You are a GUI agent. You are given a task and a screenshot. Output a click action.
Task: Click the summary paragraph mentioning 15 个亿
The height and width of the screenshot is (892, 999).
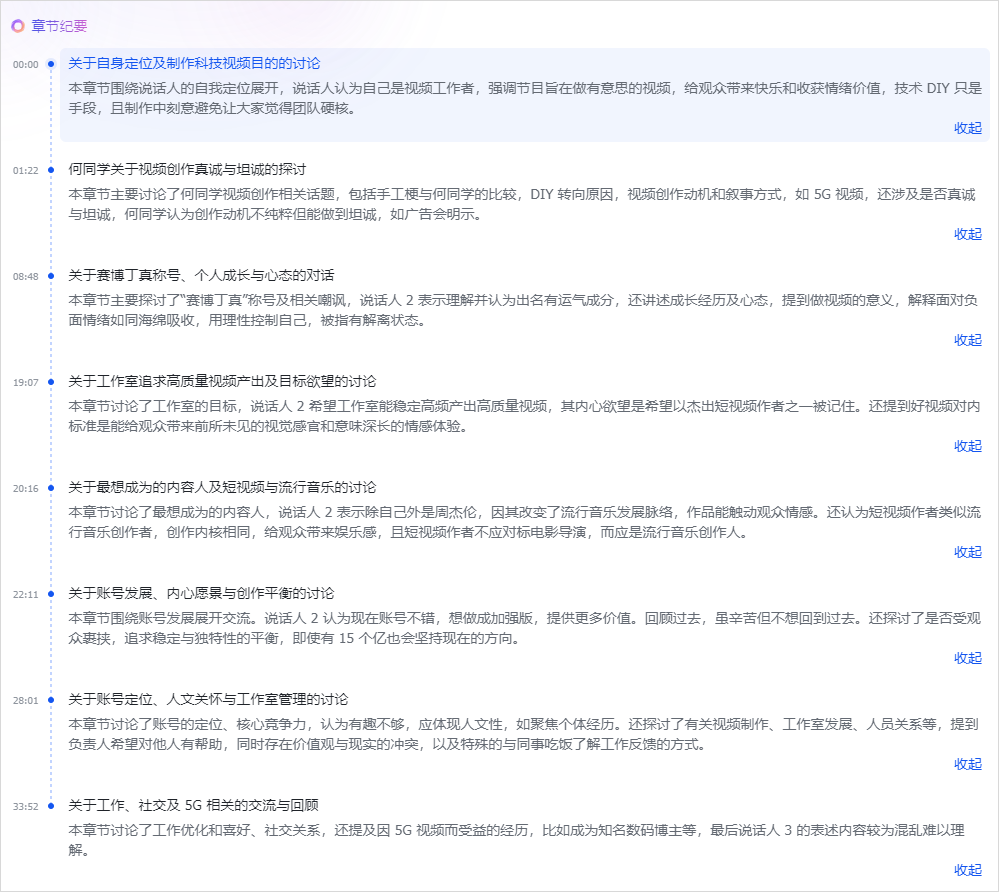[x=525, y=628]
